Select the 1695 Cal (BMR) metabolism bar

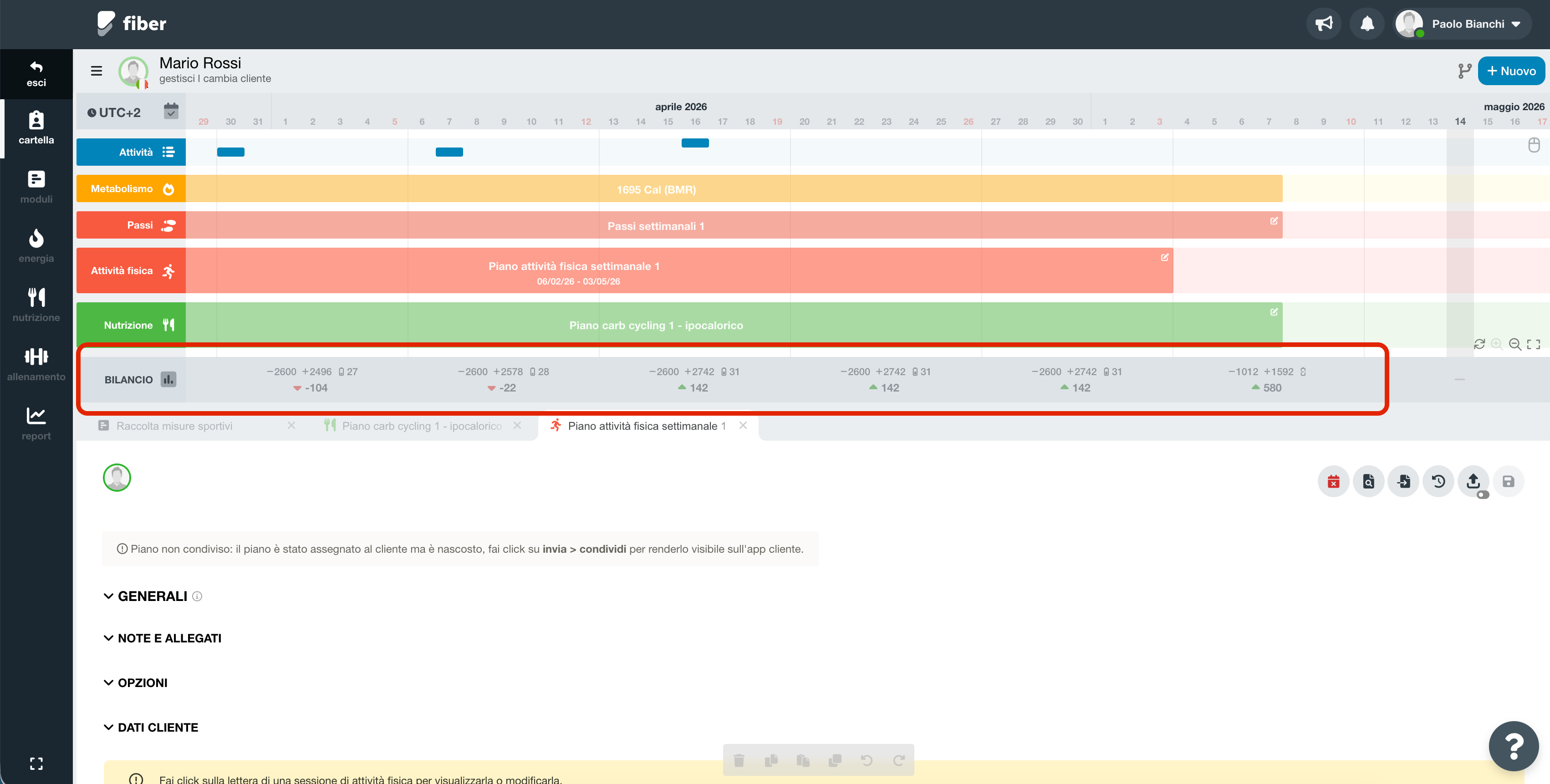pos(734,189)
